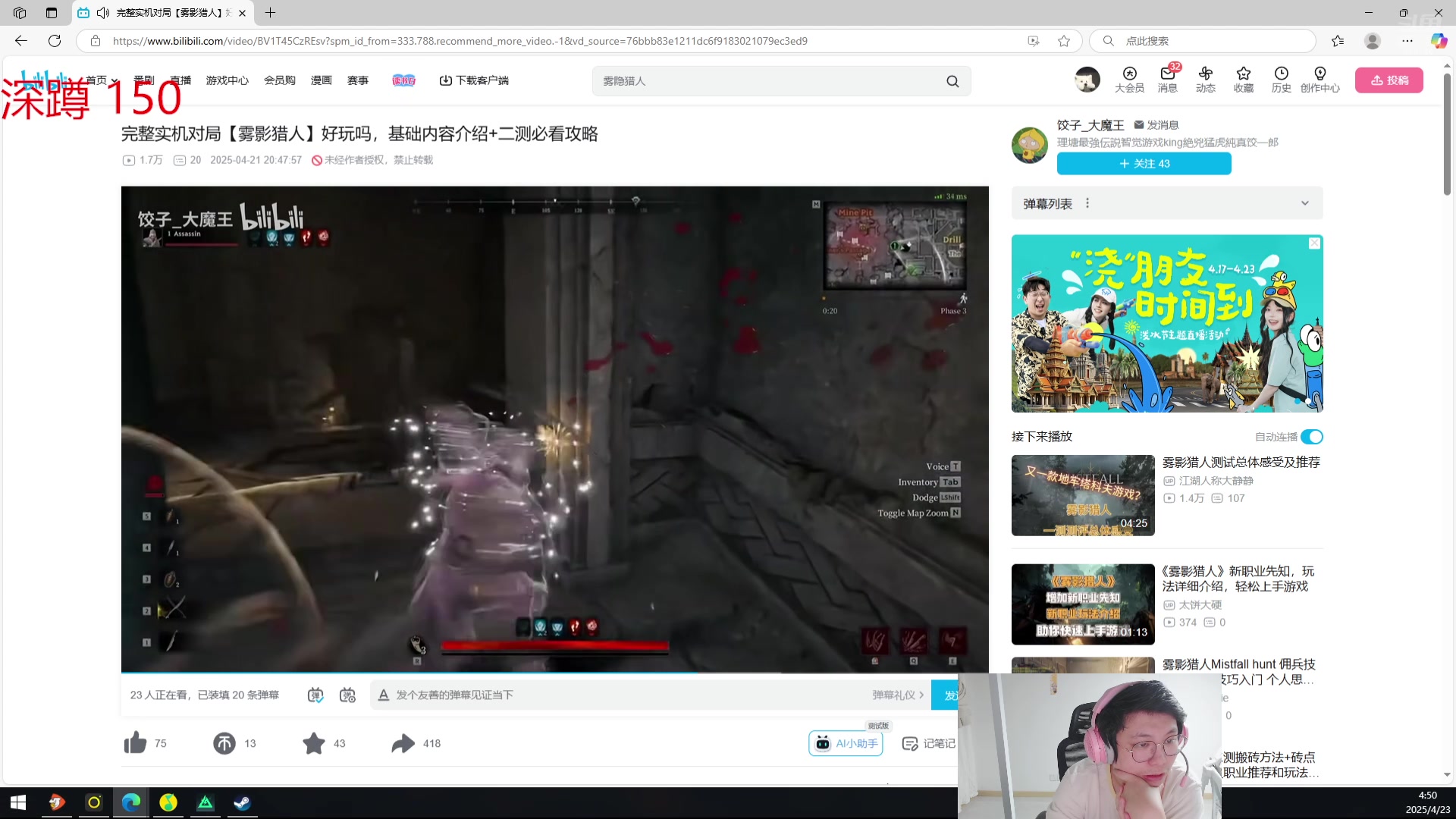Open the 雾影猎人测试总体感受及推荐 video thumbnail
1456x819 pixels.
[x=1082, y=495]
